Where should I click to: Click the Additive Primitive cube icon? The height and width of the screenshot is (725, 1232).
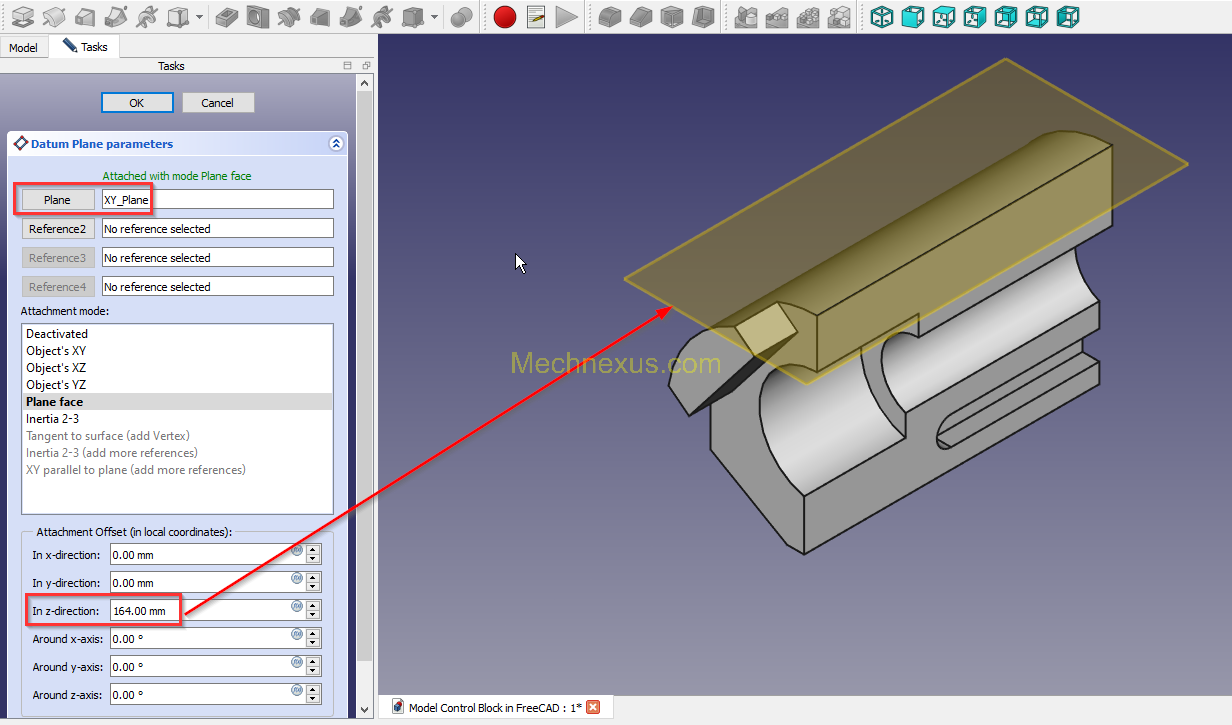click(178, 16)
